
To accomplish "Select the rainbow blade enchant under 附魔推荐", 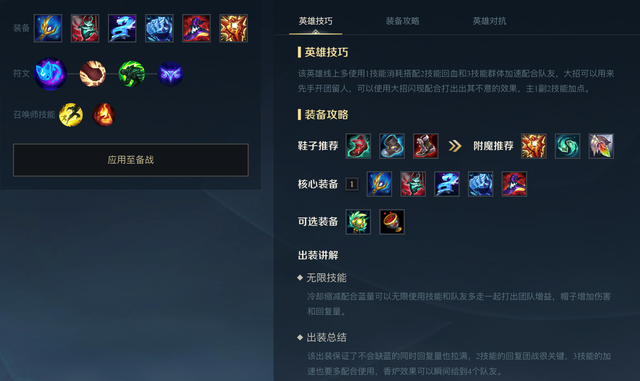I will coord(601,146).
